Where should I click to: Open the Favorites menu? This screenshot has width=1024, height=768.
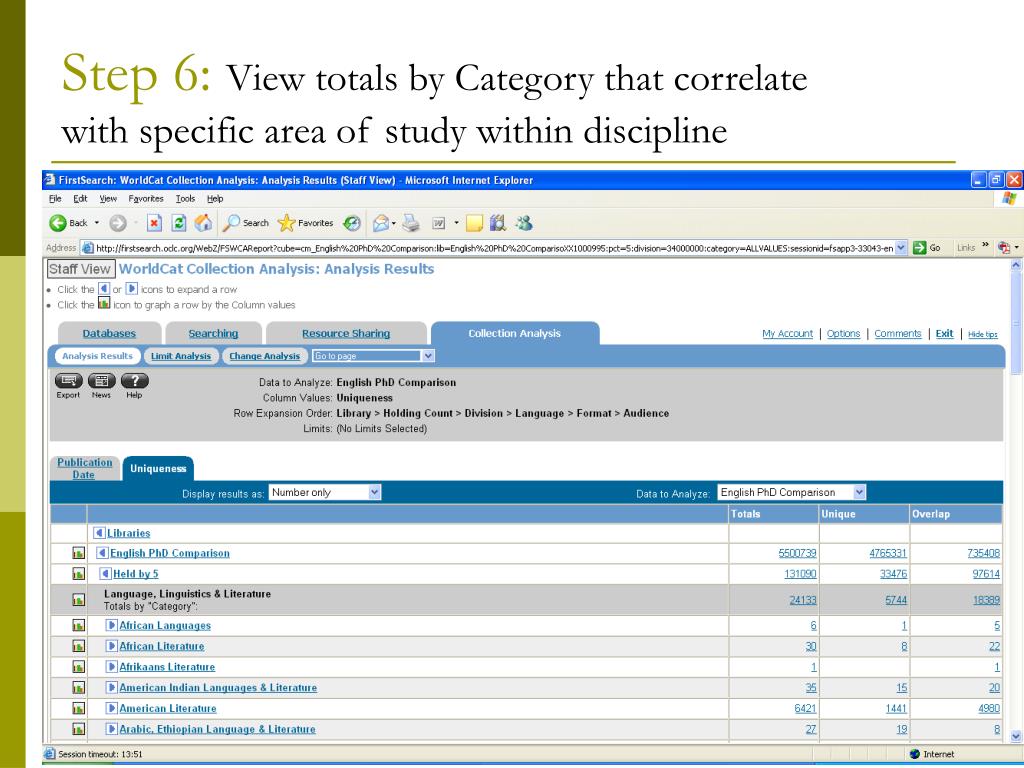(x=146, y=199)
